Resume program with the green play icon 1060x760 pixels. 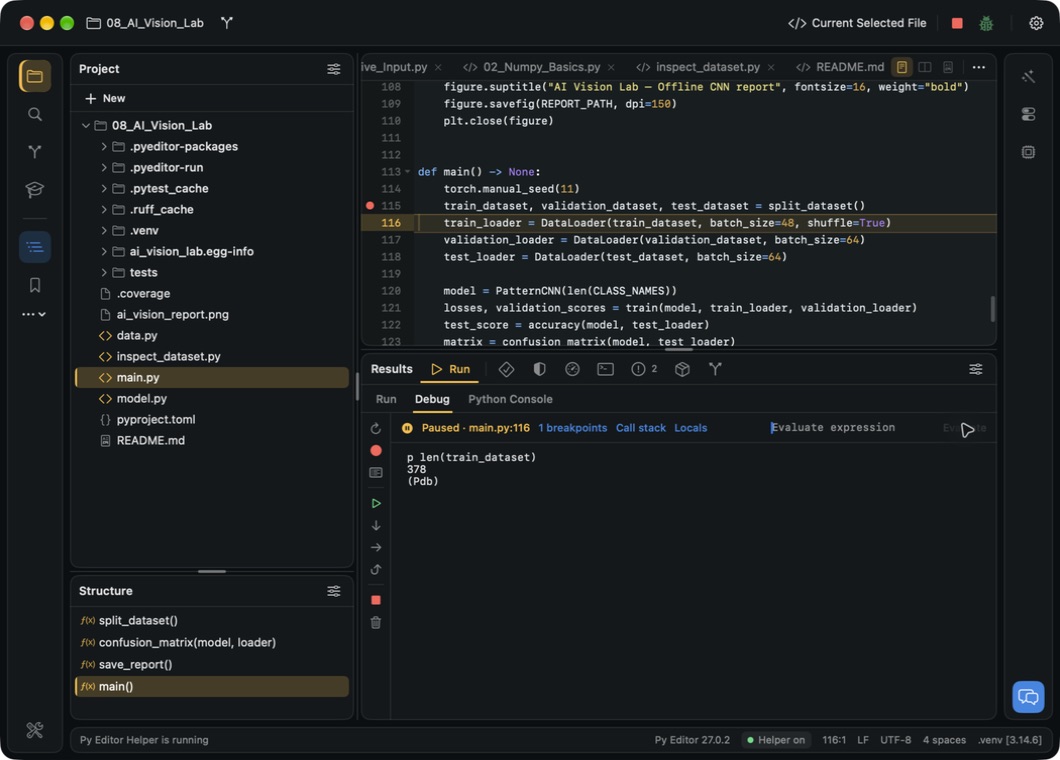tap(376, 503)
